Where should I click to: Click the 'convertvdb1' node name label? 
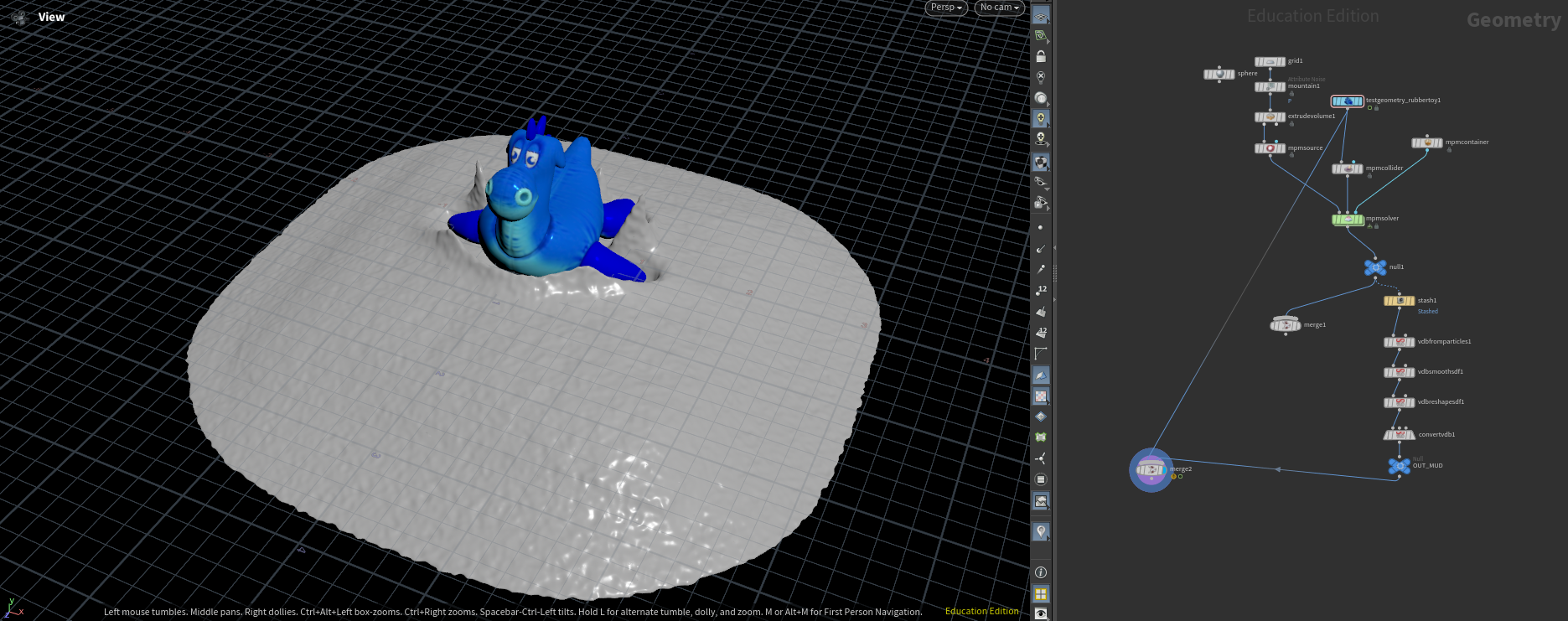1437,435
